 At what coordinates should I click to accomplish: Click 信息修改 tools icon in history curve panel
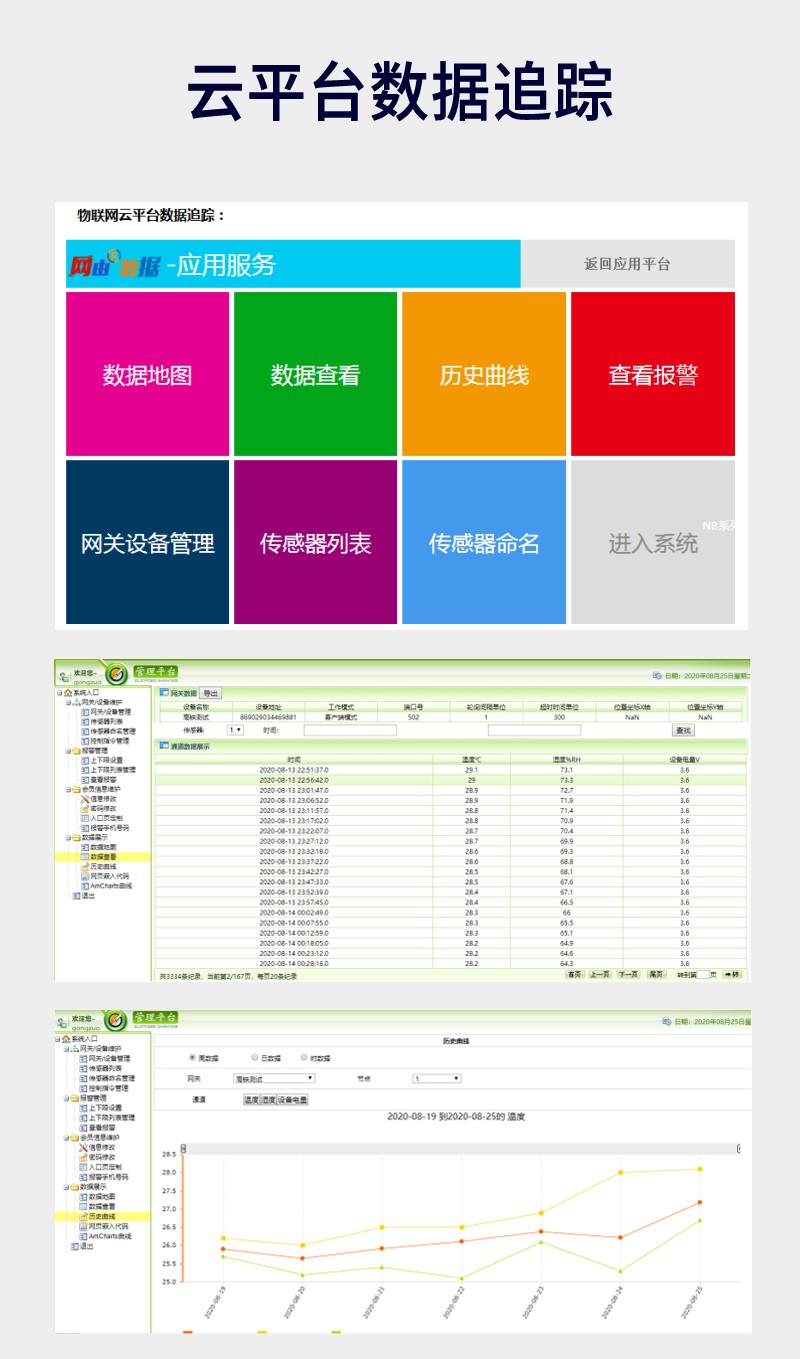coord(84,1147)
